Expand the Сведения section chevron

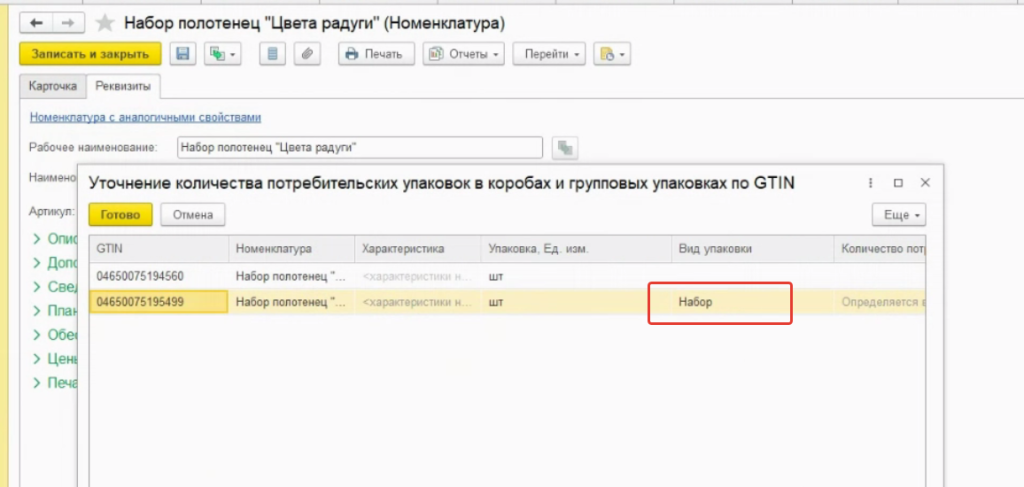[37, 286]
